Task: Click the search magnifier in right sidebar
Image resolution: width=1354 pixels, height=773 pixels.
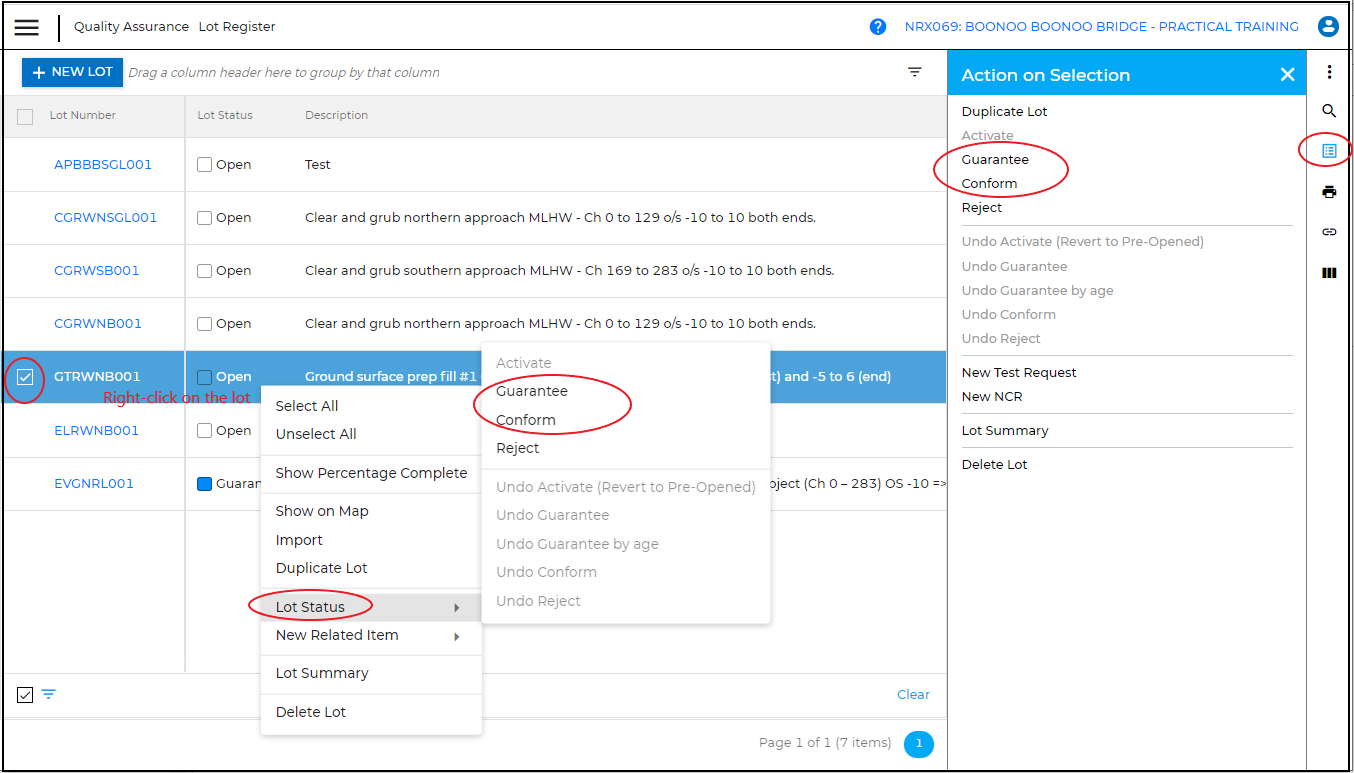Action: (1329, 111)
